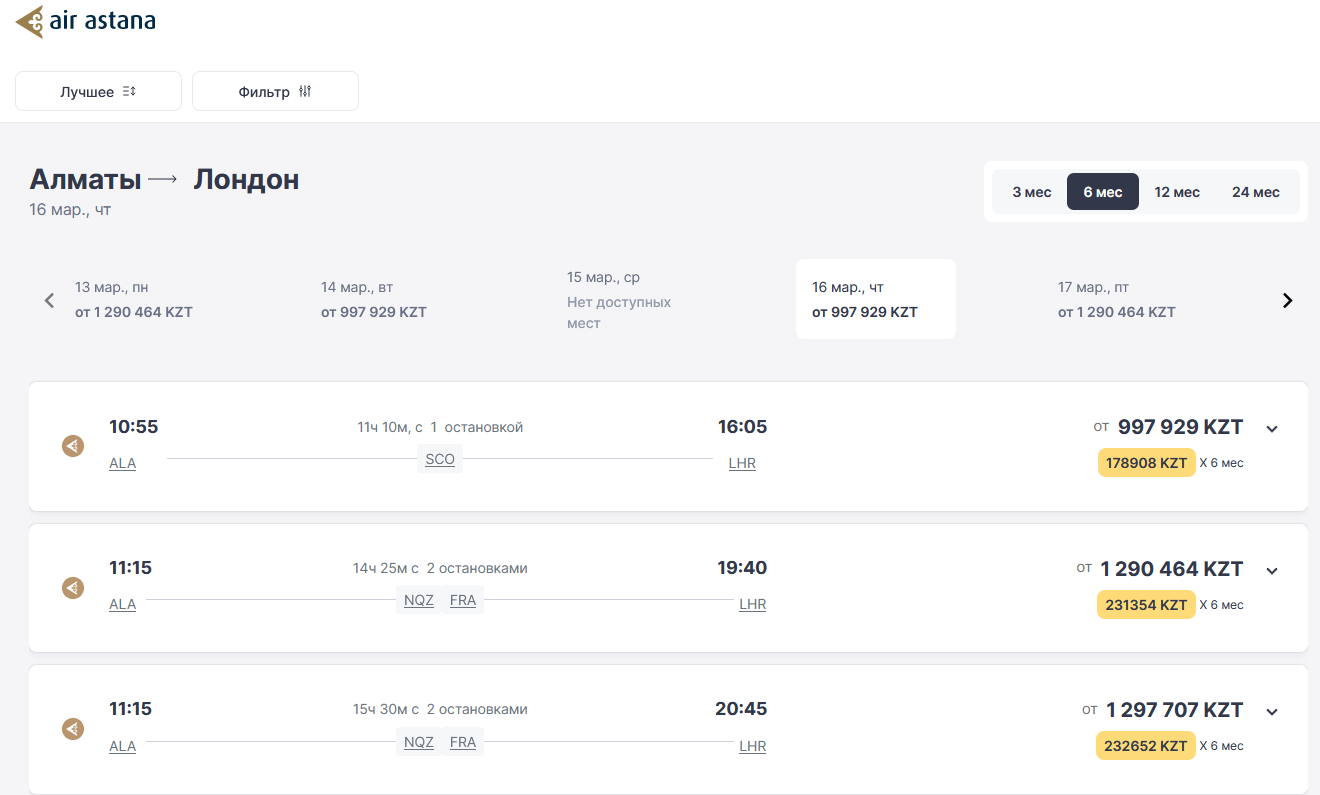The width and height of the screenshot is (1320, 795).
Task: Select the 3 мес installment period
Action: pyautogui.click(x=1031, y=192)
